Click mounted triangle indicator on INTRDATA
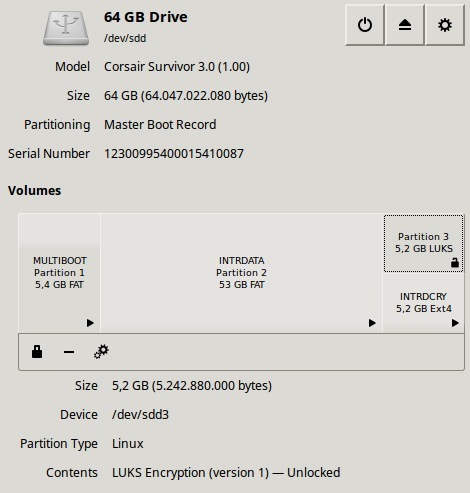 pyautogui.click(x=372, y=323)
